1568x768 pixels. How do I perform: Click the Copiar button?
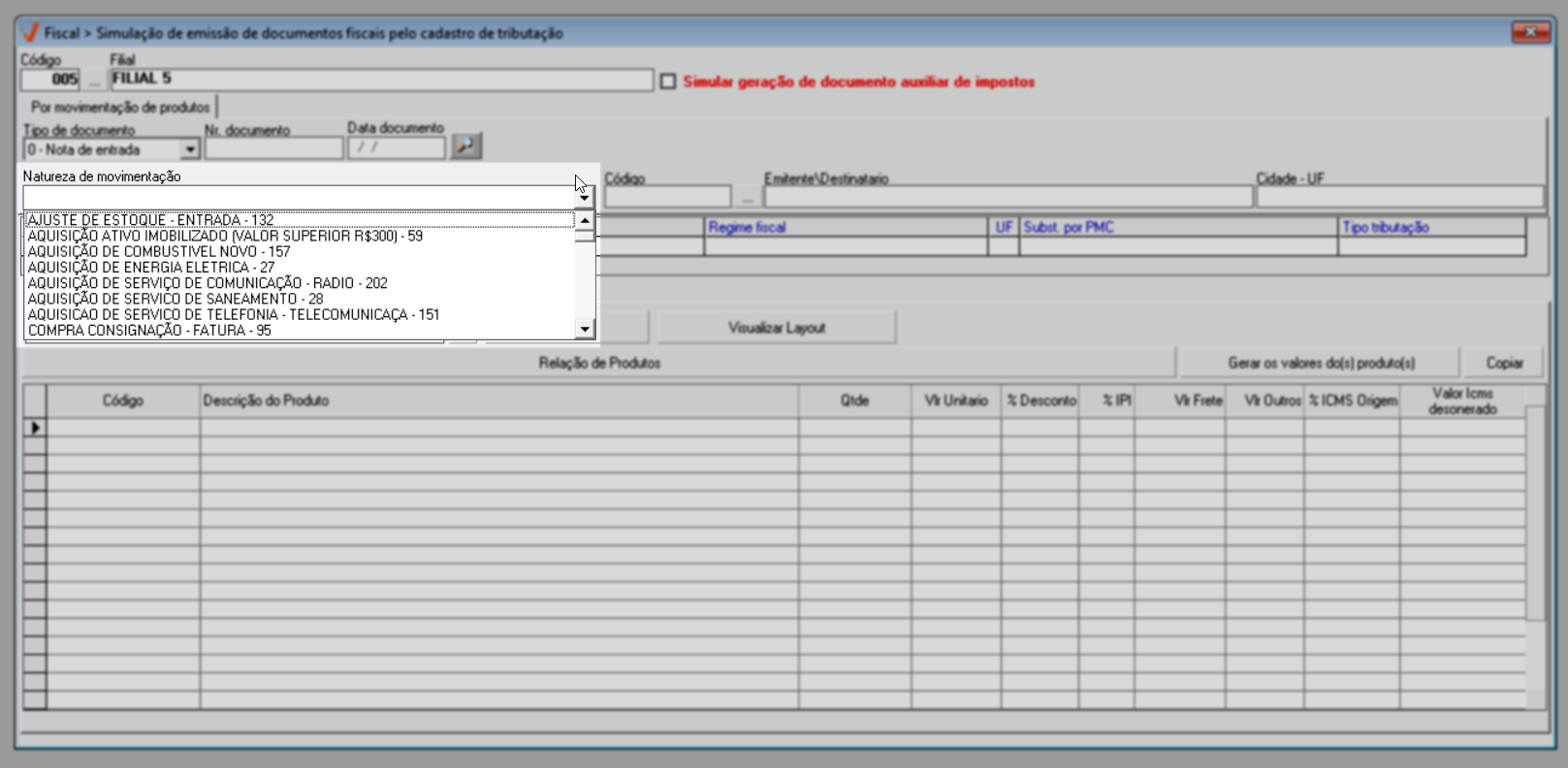(1504, 363)
